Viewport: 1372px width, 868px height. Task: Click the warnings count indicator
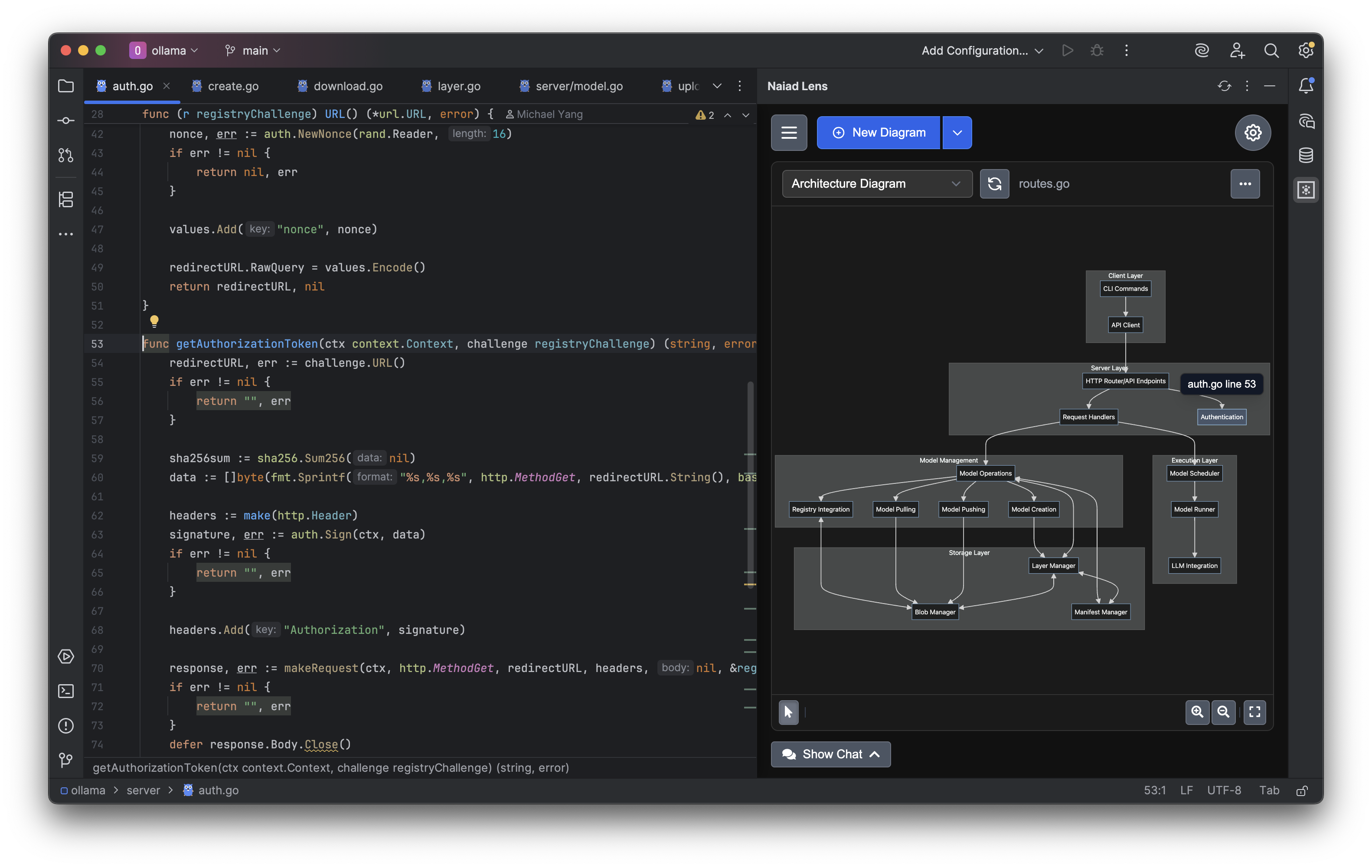[706, 115]
